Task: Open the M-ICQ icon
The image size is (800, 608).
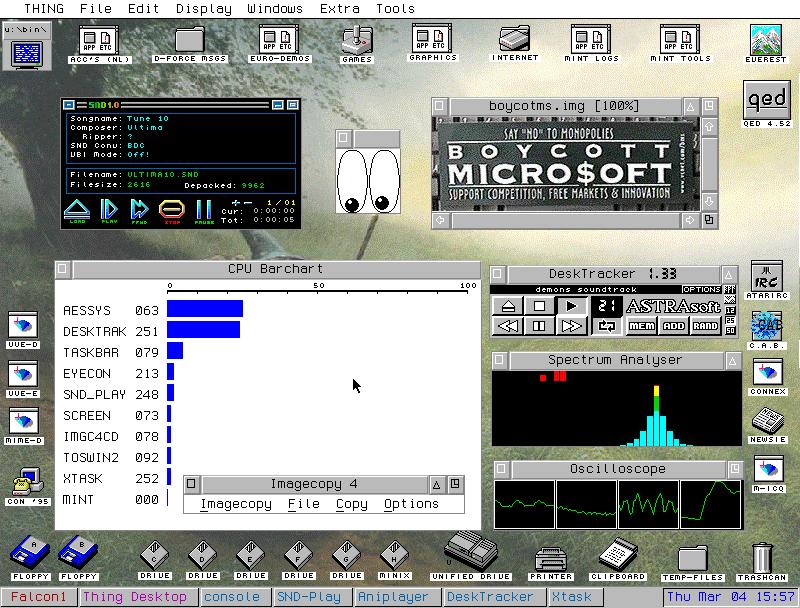Action: (x=767, y=474)
